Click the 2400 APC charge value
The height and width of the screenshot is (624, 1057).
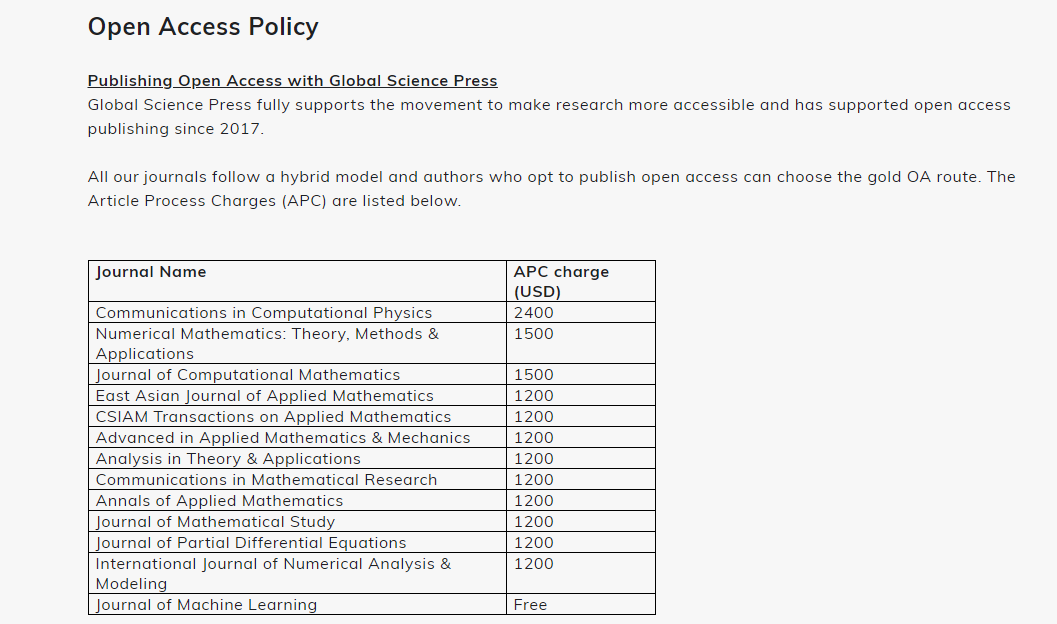click(533, 313)
